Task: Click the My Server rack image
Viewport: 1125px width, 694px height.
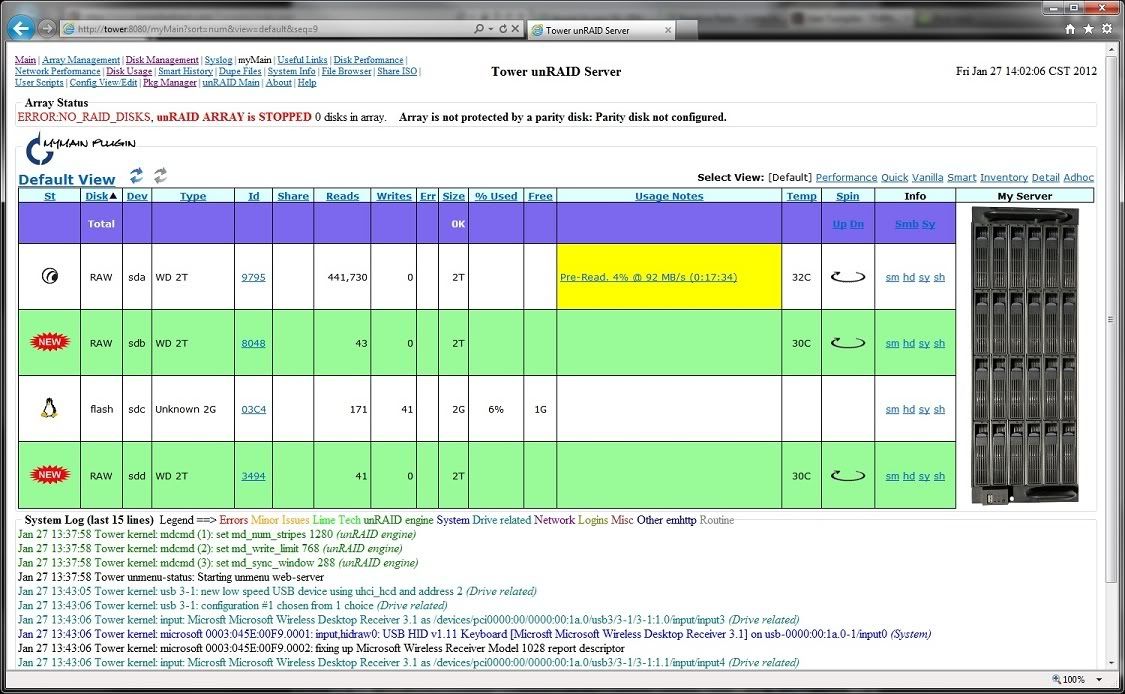Action: tap(1024, 355)
